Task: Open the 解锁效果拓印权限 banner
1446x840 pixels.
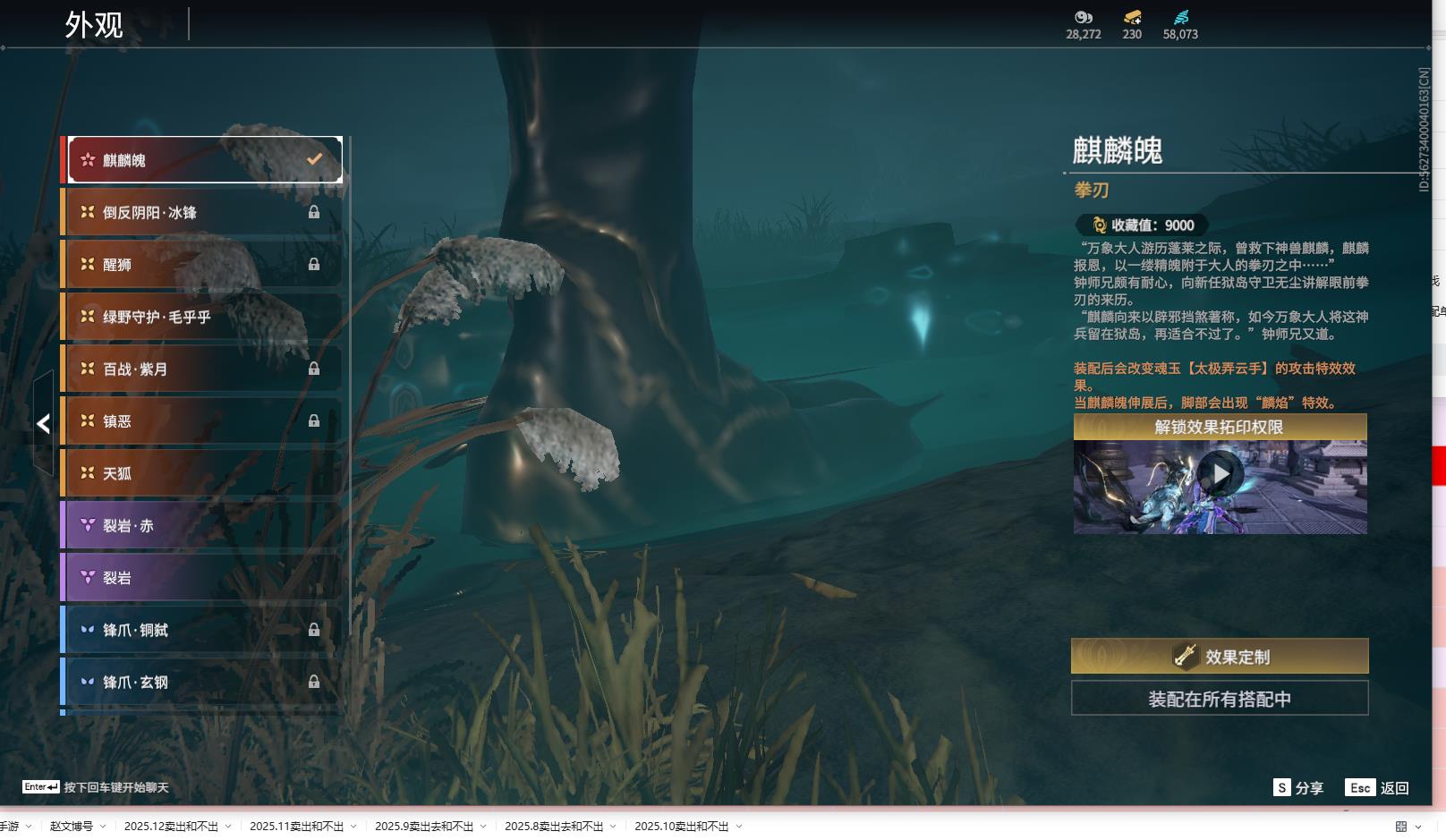Action: coord(1221,427)
